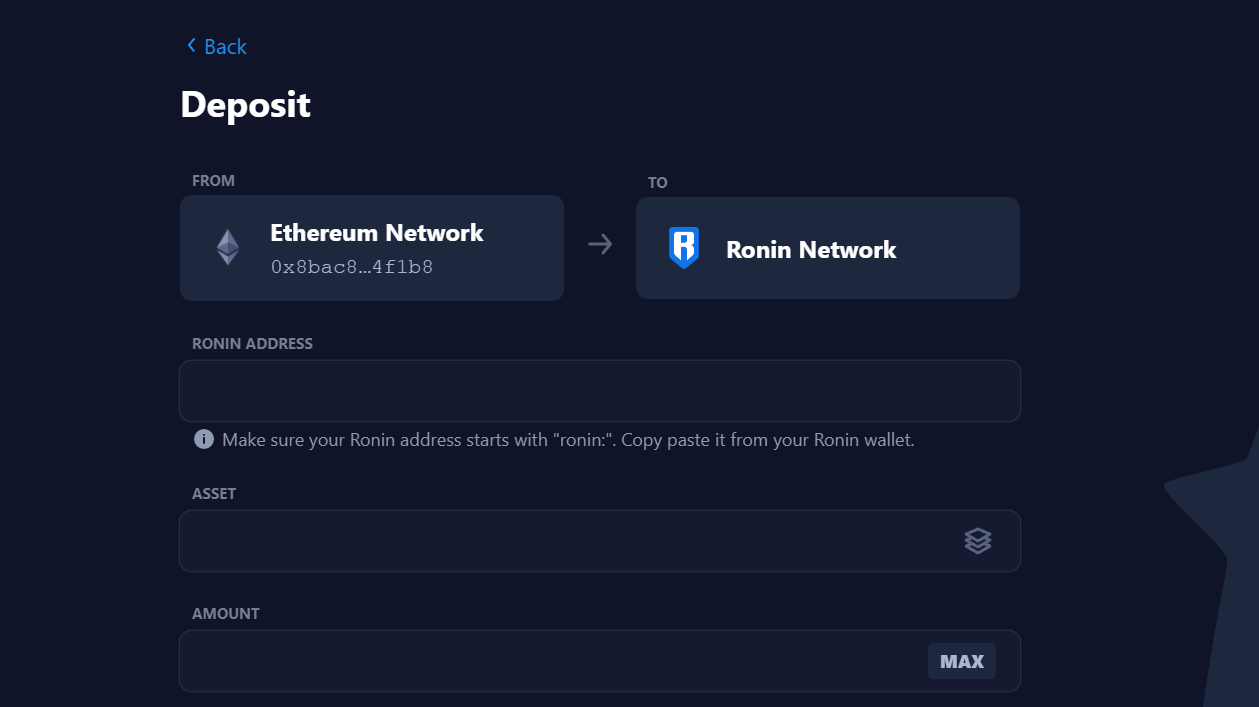Go back using the Back link text
The width and height of the screenshot is (1259, 707).
click(225, 47)
